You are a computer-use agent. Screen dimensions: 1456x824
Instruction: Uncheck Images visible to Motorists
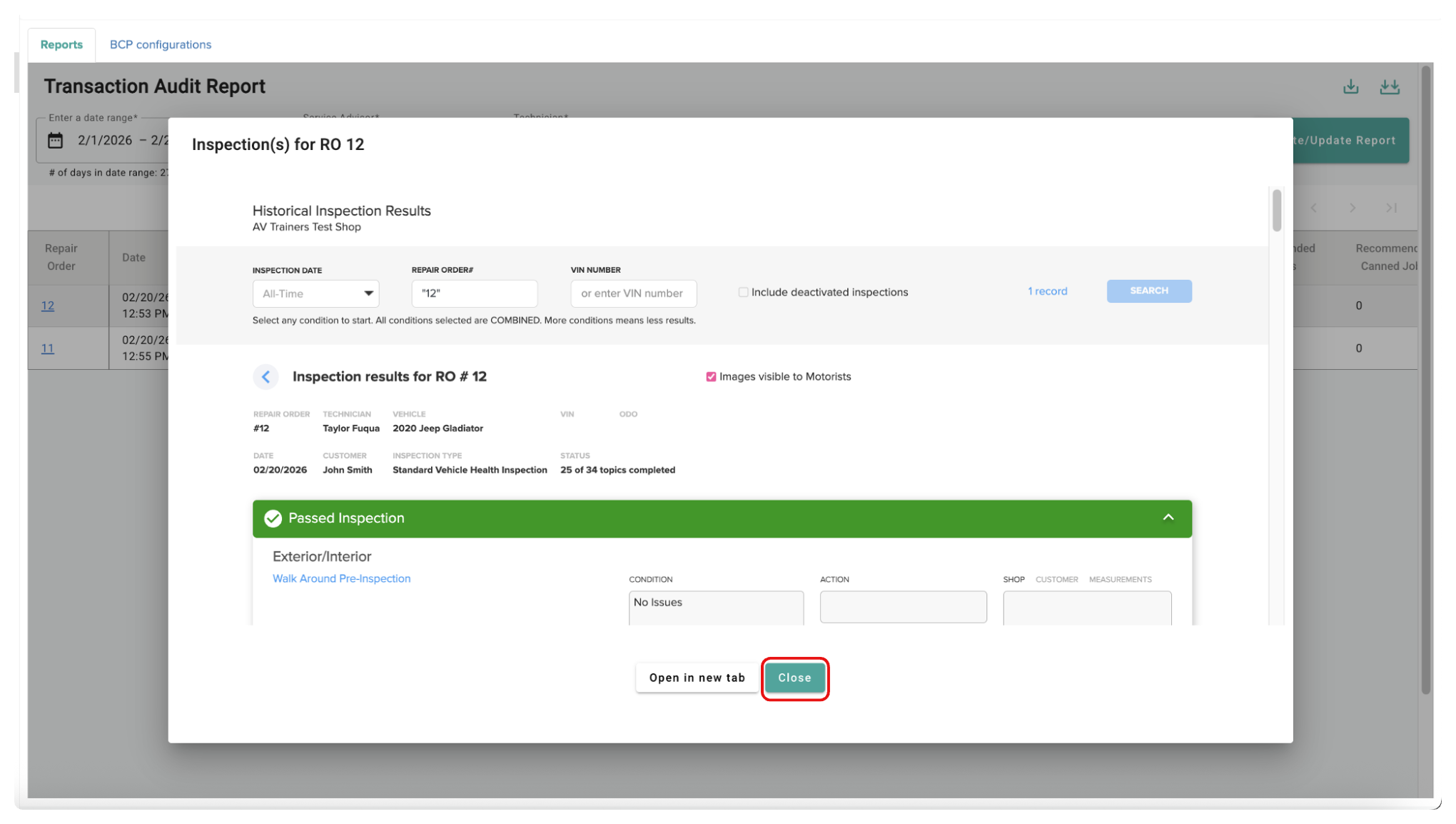pyautogui.click(x=711, y=377)
